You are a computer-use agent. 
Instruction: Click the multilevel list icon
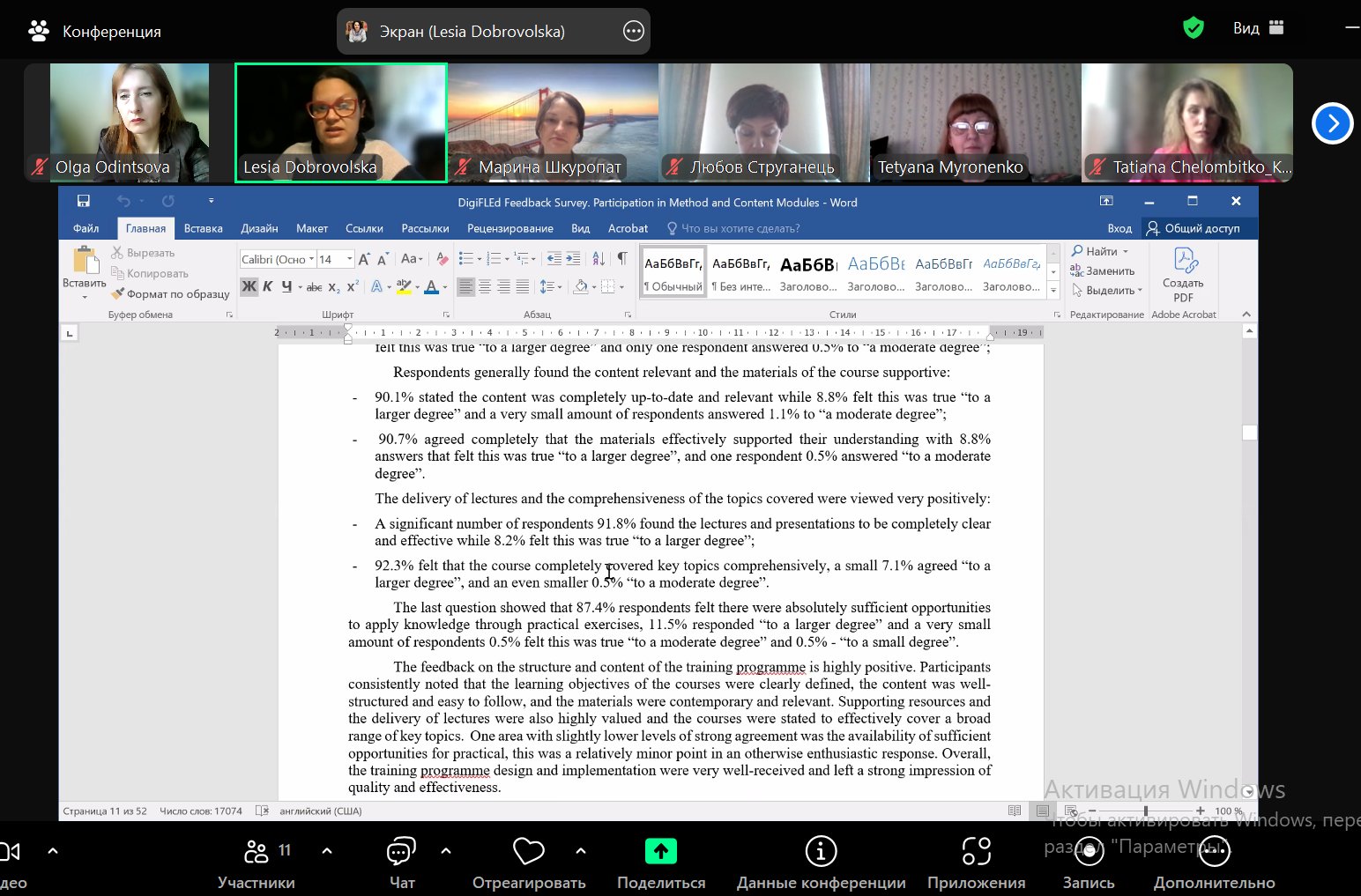(x=522, y=259)
